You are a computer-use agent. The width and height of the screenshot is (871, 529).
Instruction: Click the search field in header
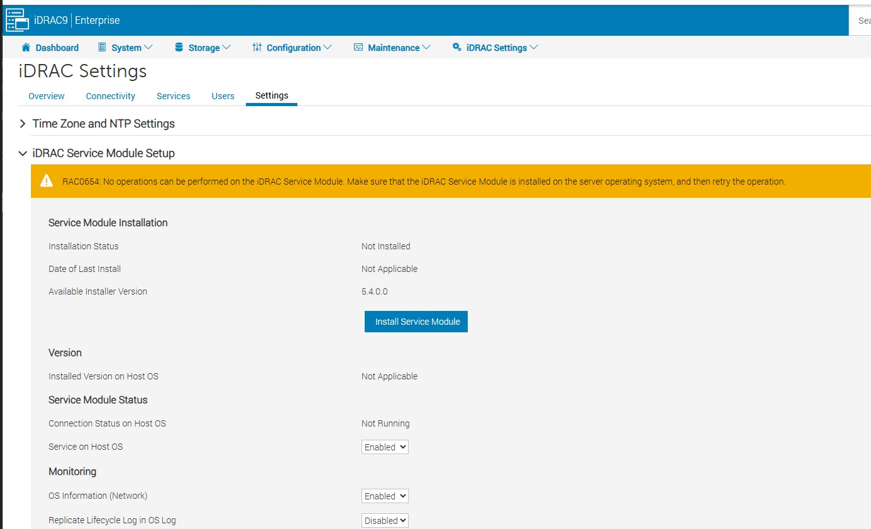coord(860,21)
